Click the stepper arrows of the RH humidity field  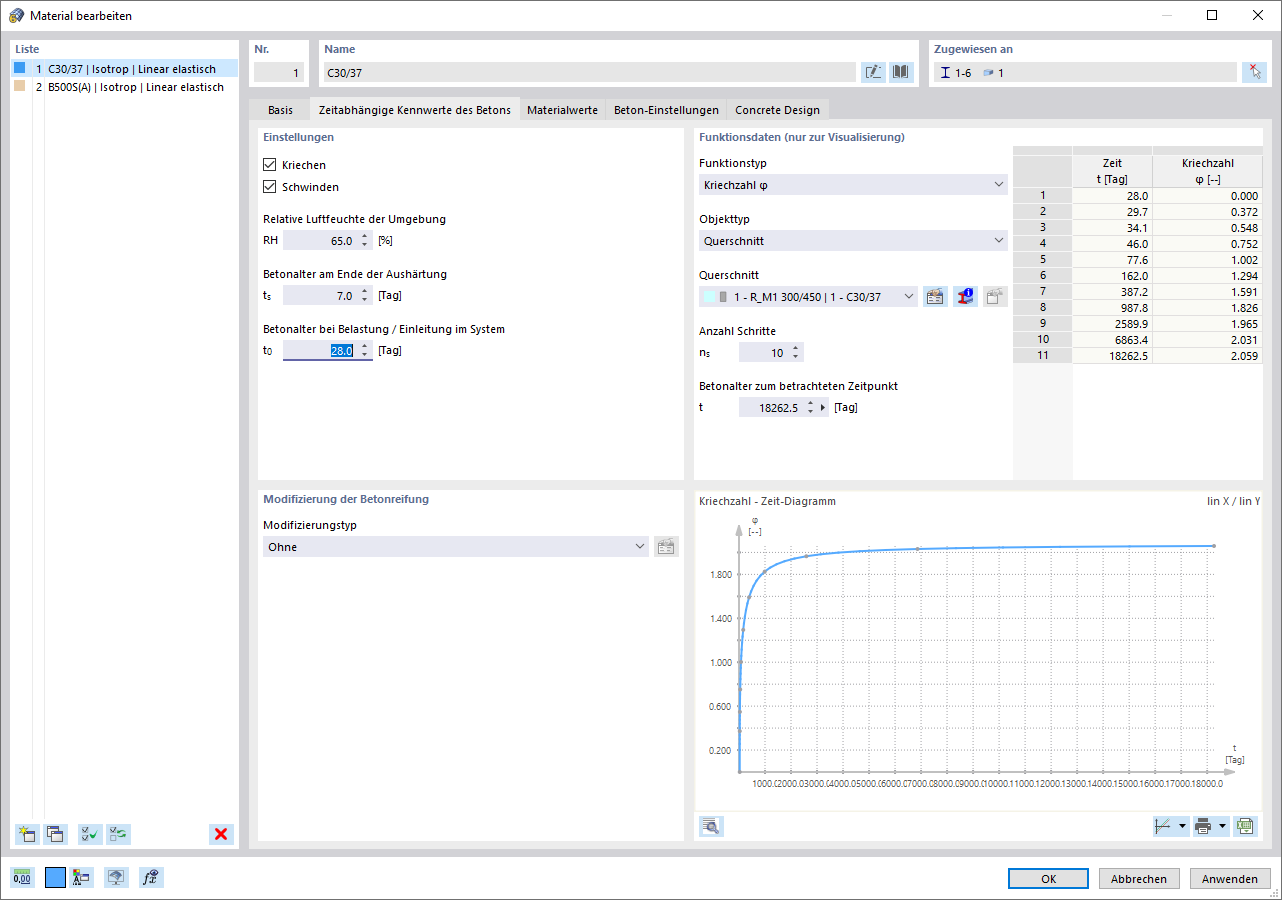coord(365,241)
